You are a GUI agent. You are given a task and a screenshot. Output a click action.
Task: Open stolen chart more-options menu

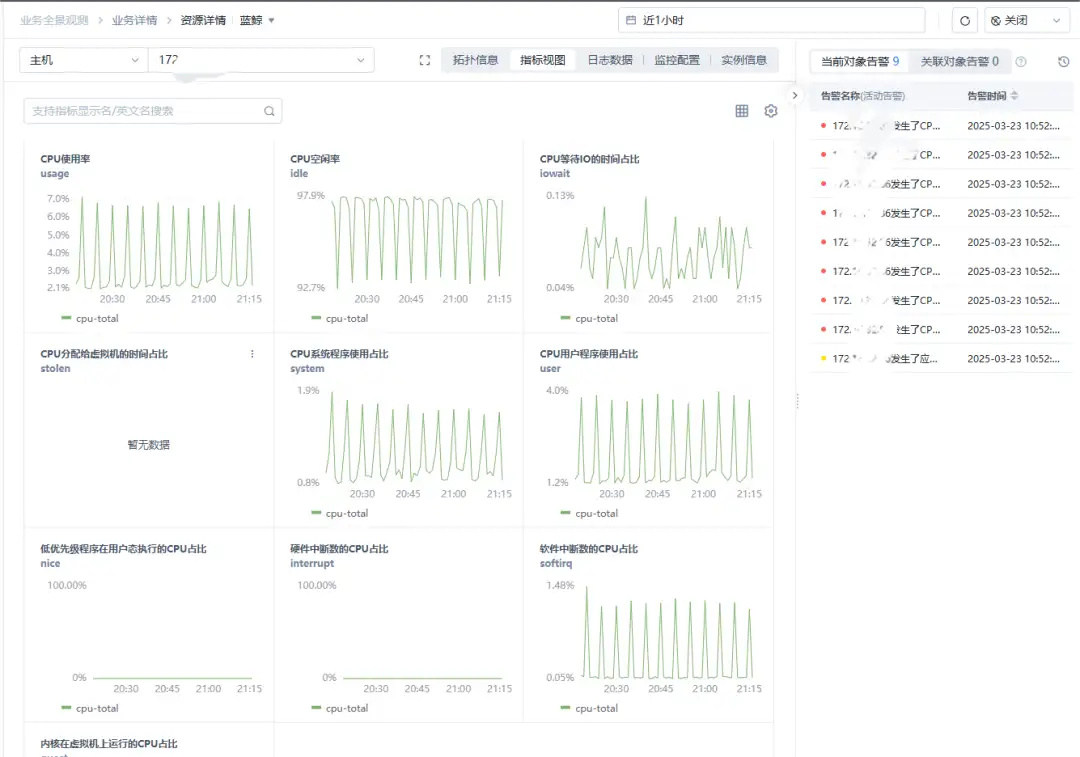click(x=252, y=354)
